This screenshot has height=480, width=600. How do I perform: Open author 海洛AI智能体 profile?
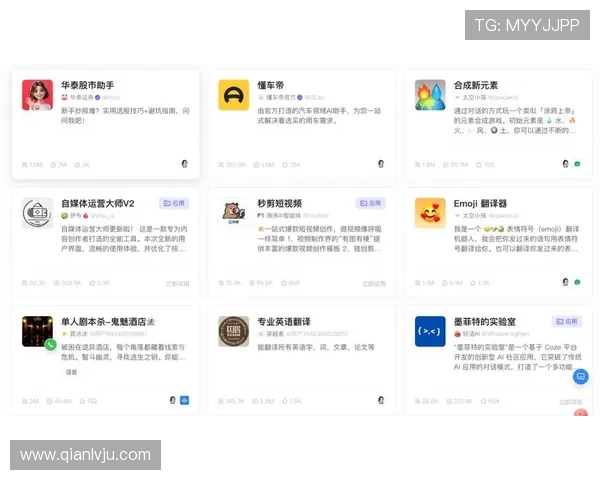coord(284,216)
